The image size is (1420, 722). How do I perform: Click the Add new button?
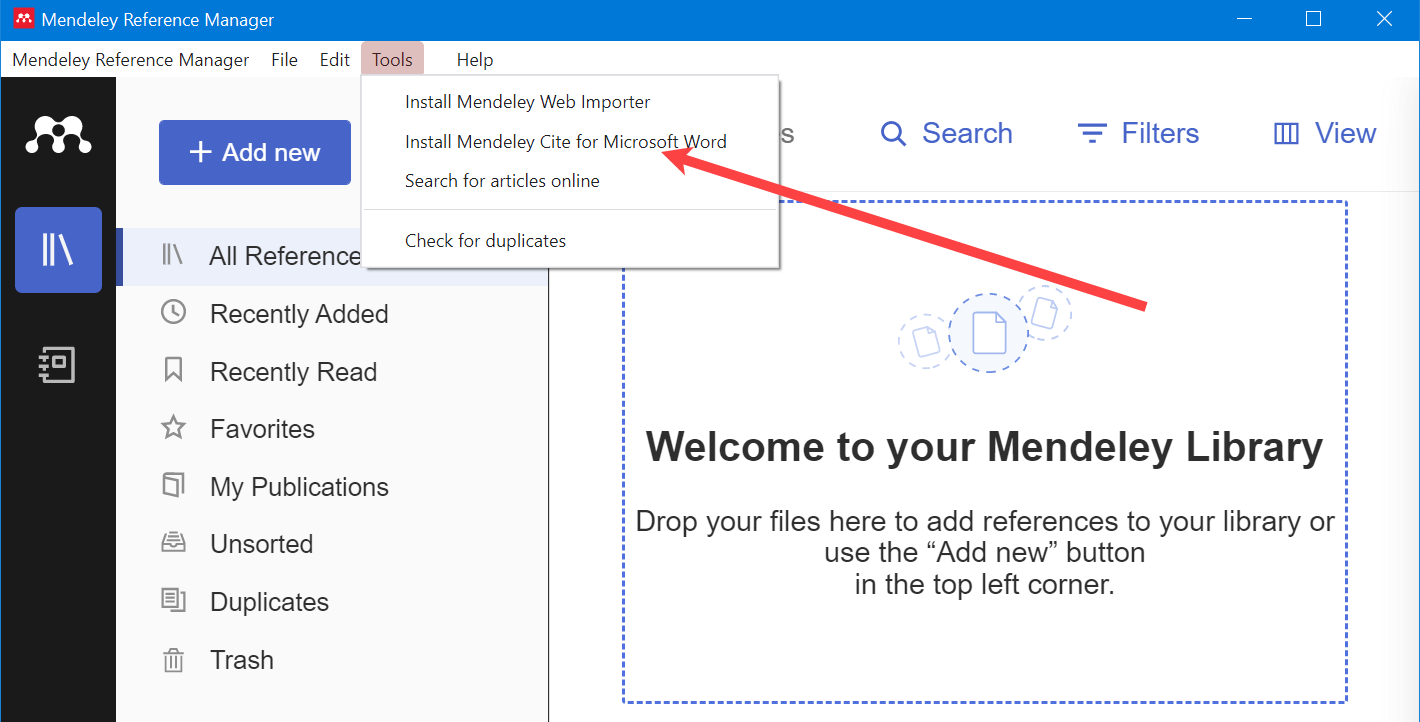pos(254,152)
